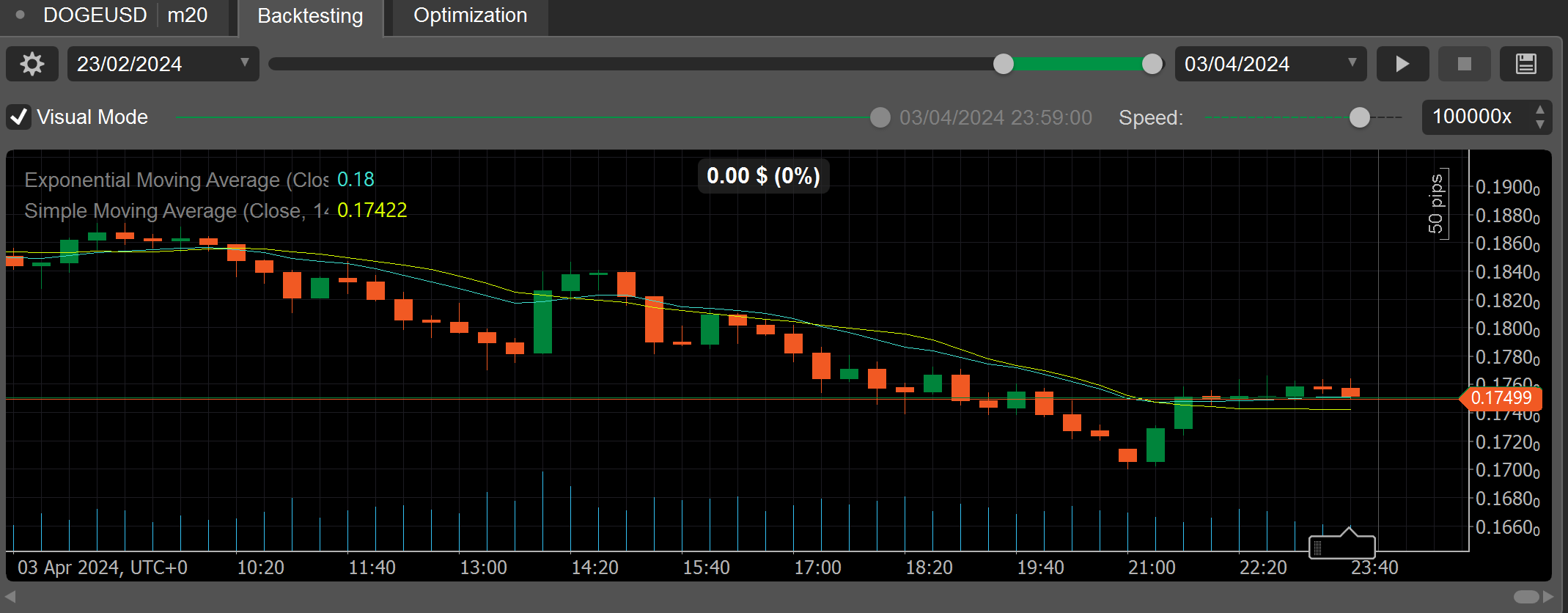Click the 0.18 EMA value

pyautogui.click(x=356, y=180)
